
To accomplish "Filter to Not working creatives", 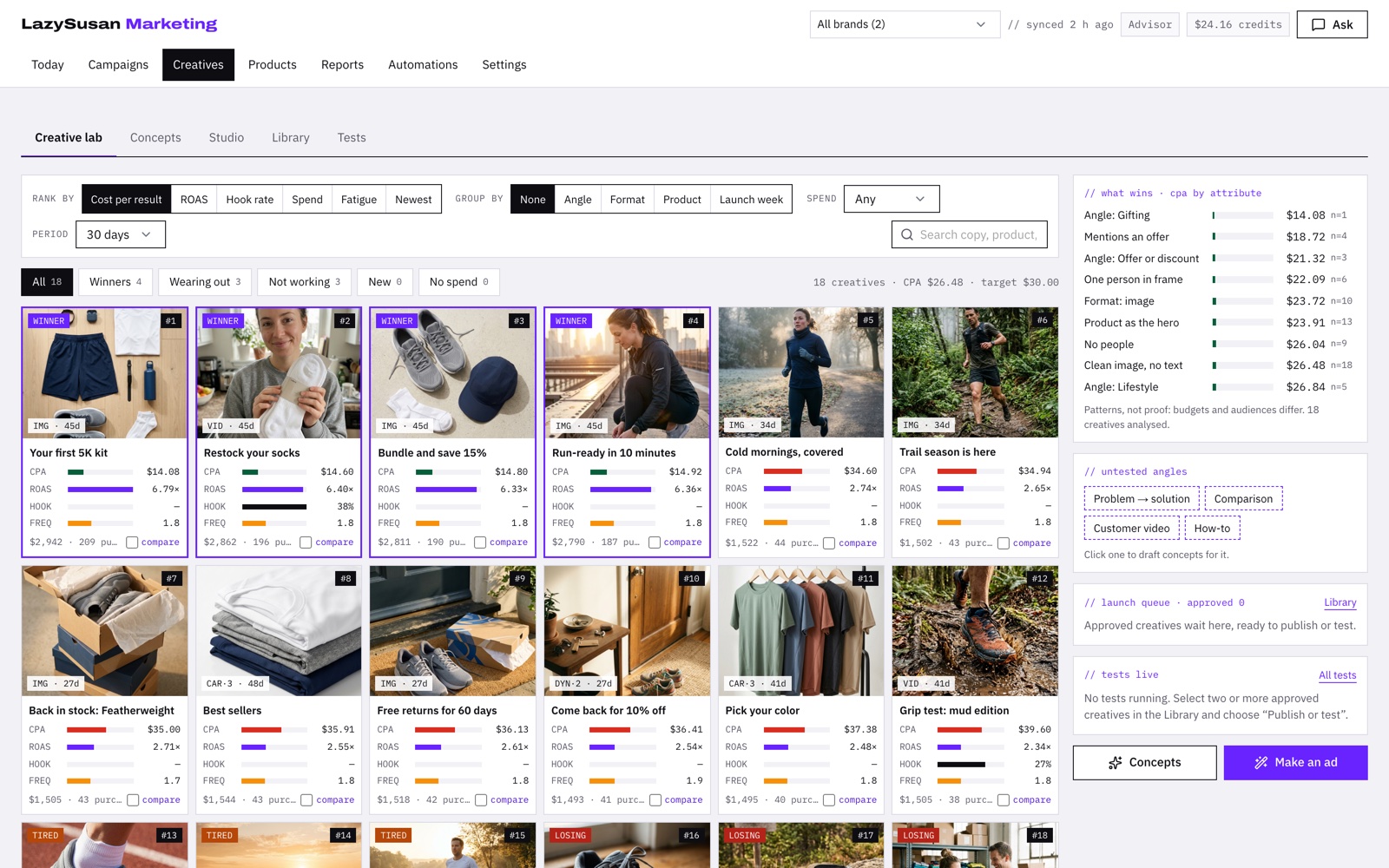I will (x=304, y=282).
